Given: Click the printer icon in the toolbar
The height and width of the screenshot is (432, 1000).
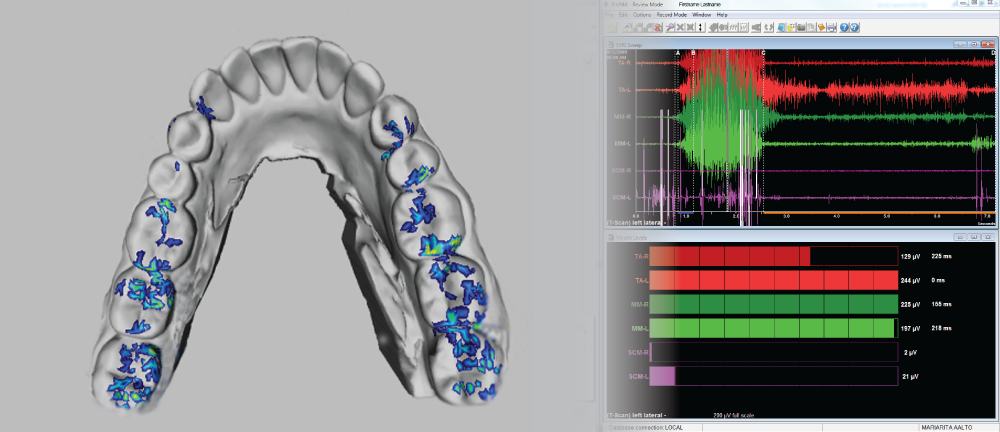Looking at the screenshot, I should click(x=831, y=28).
